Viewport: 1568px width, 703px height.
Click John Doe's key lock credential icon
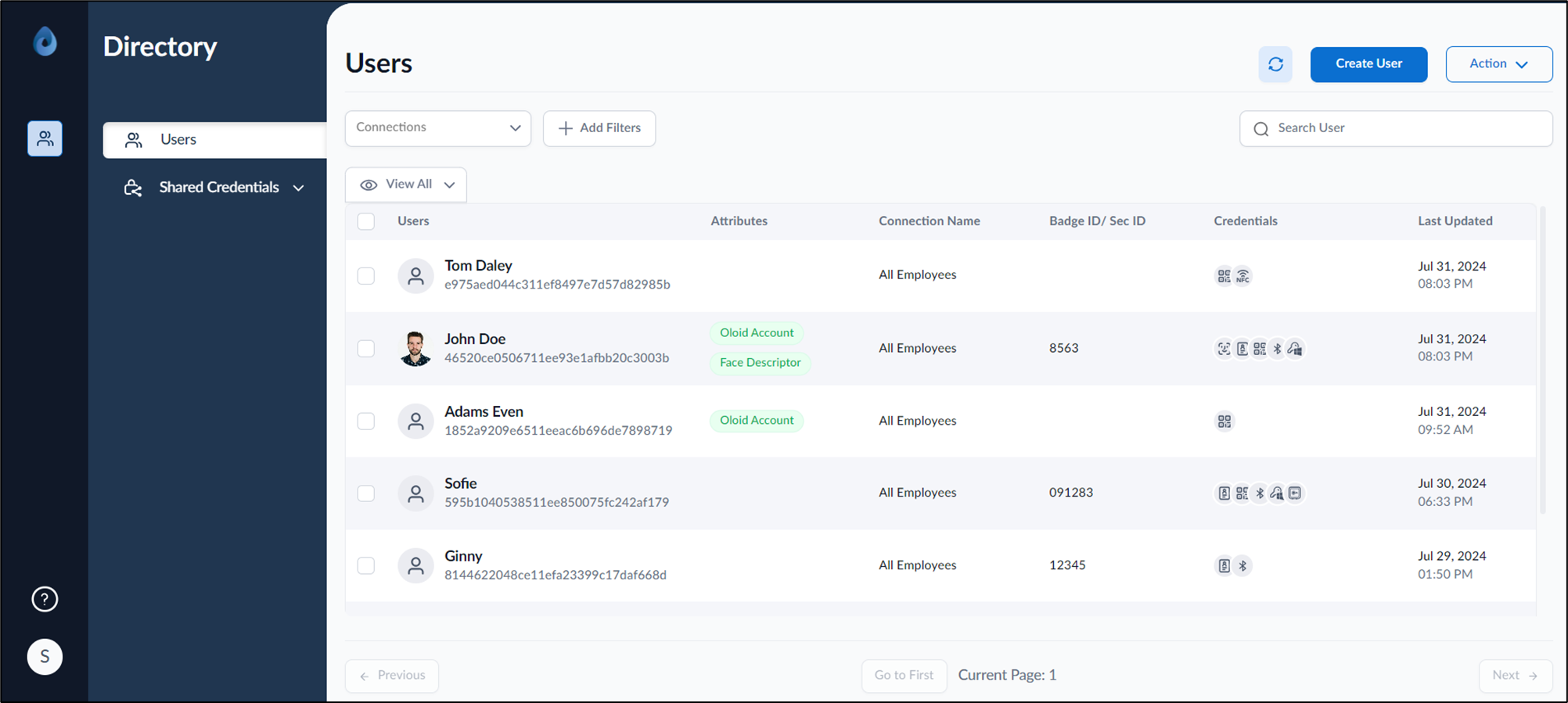[x=1296, y=349]
